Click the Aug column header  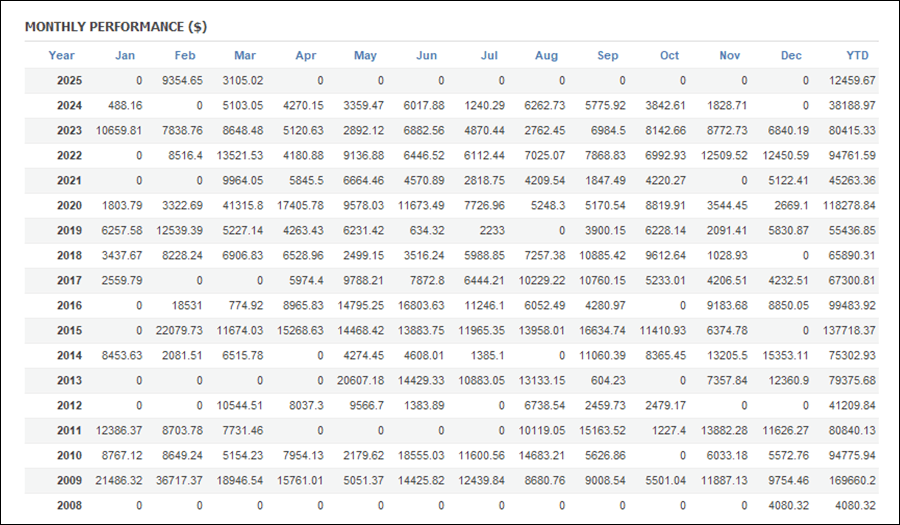click(x=546, y=56)
